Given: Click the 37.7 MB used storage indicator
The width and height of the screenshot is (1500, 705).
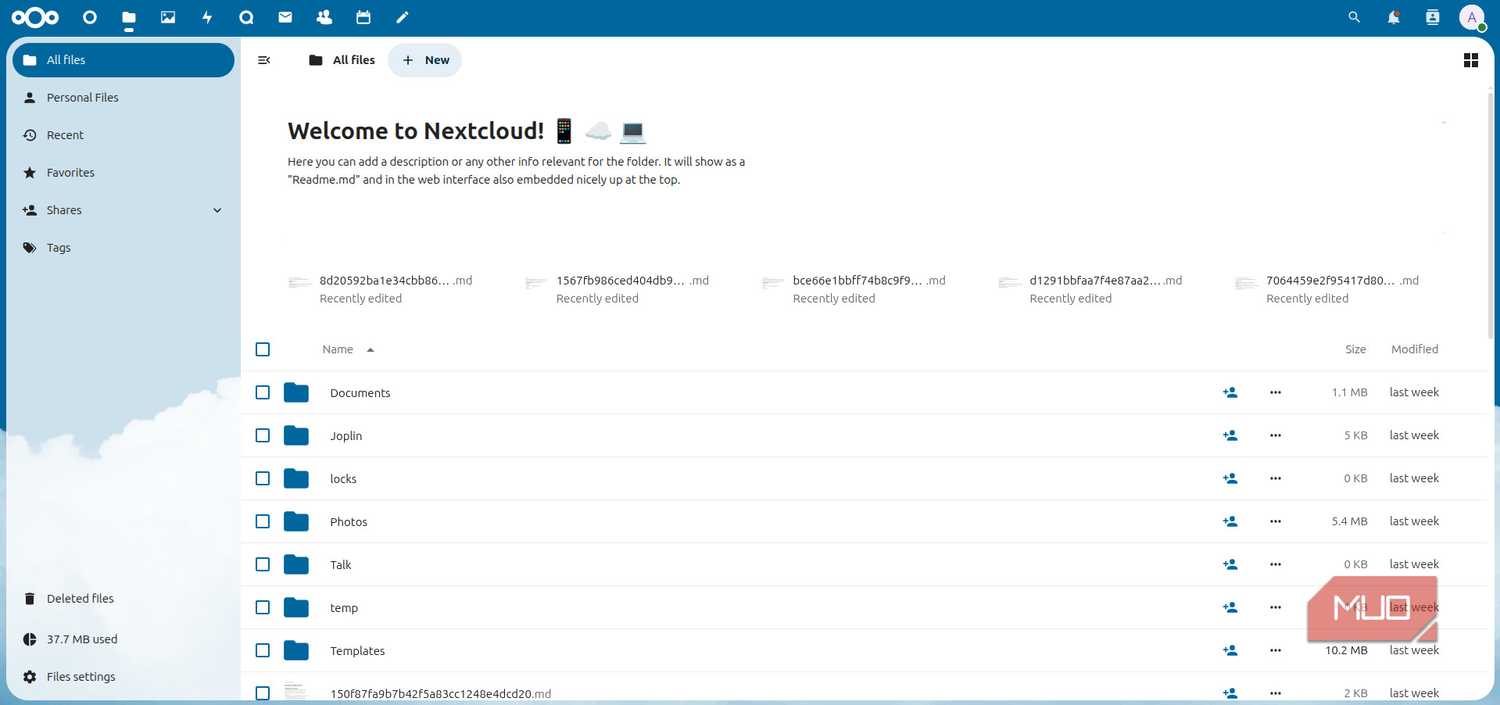Looking at the screenshot, I should point(123,639).
